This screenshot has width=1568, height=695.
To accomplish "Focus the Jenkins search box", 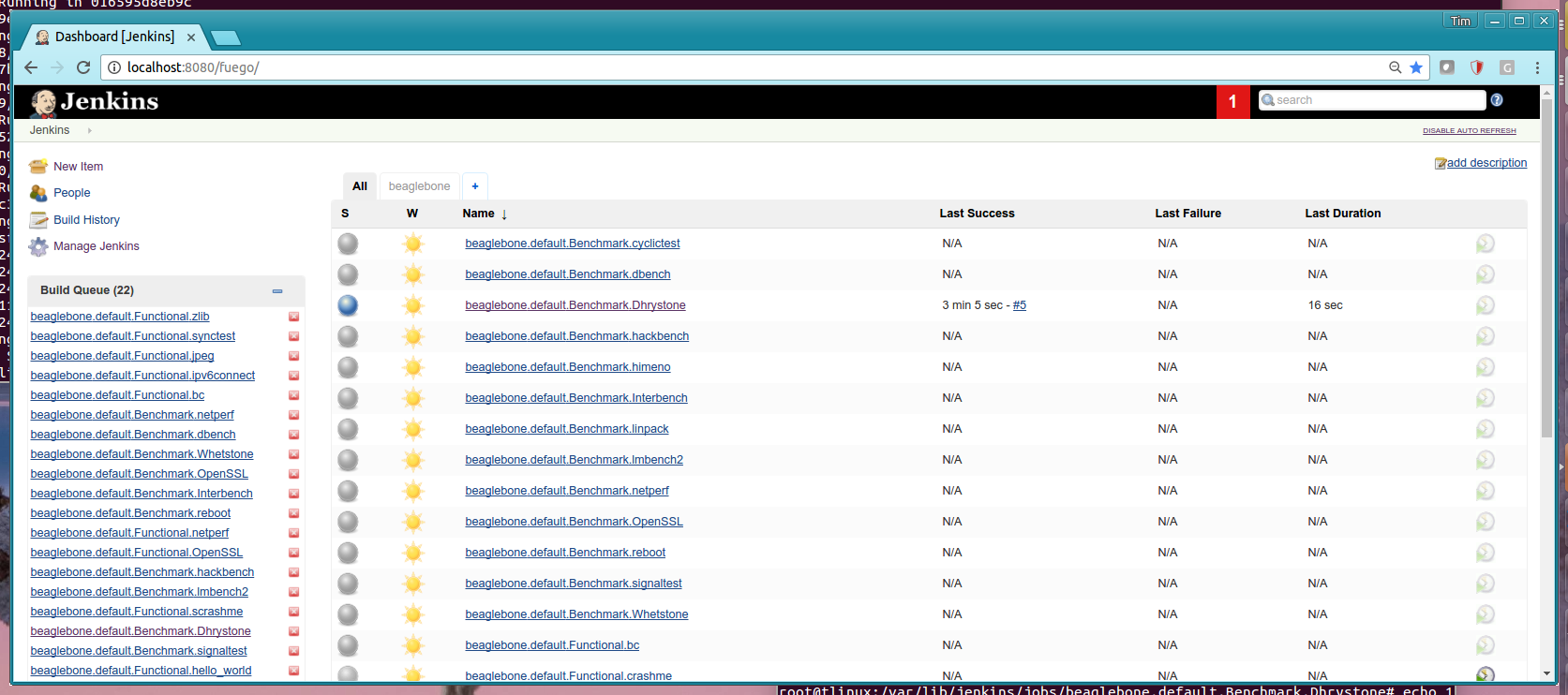I will pyautogui.click(x=1372, y=100).
